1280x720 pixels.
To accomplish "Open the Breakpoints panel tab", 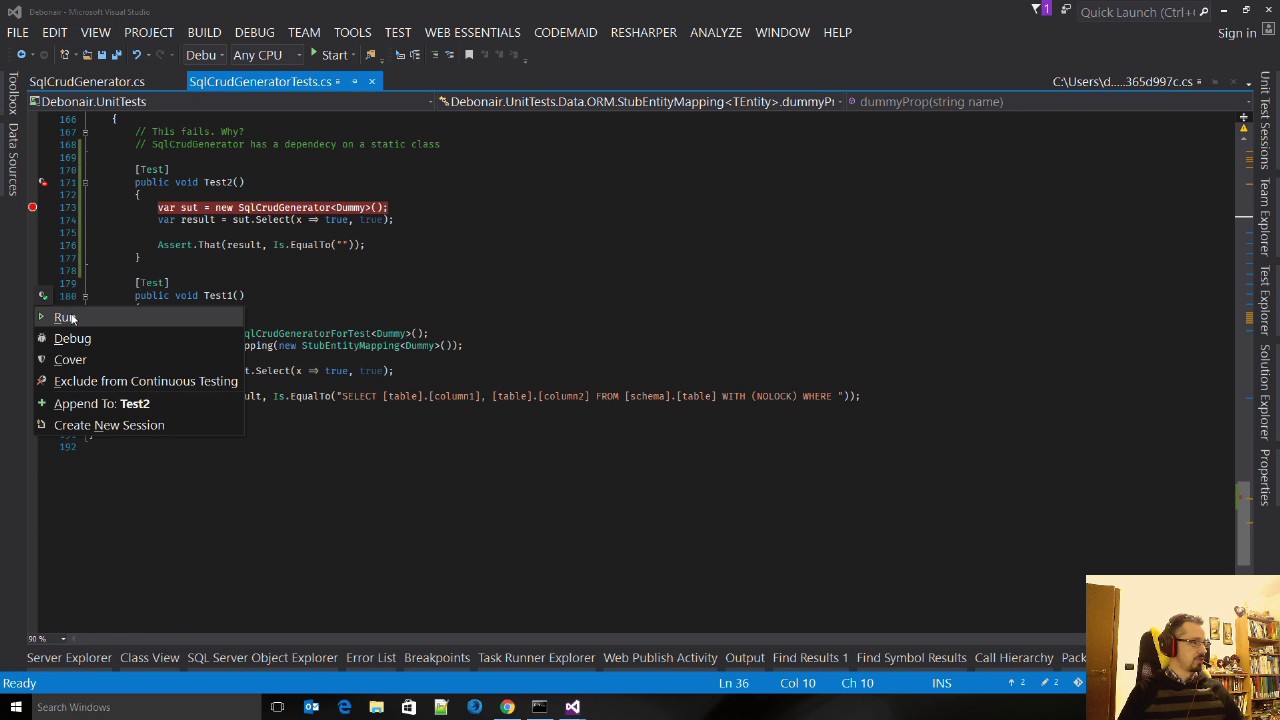I will coord(437,657).
